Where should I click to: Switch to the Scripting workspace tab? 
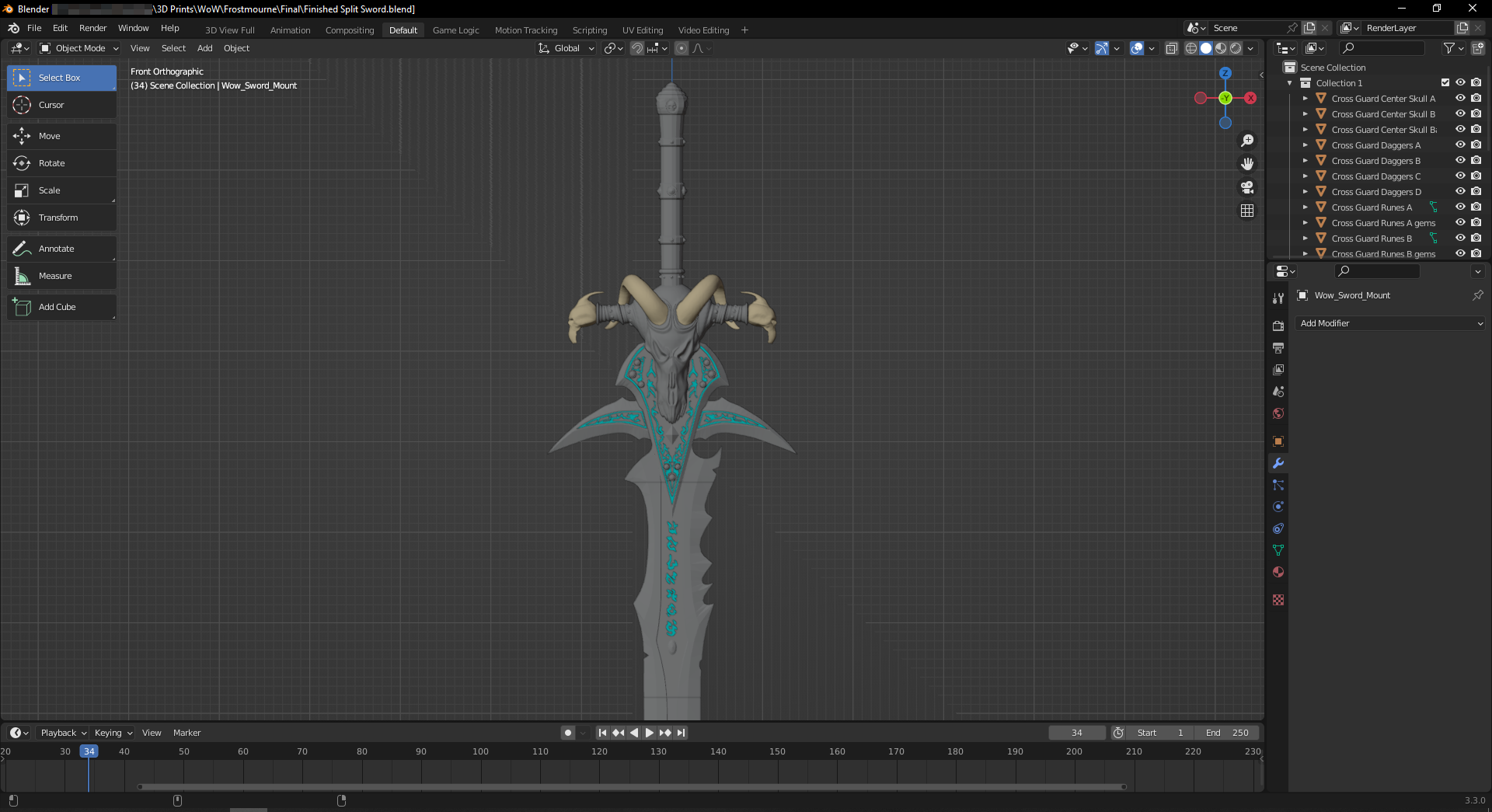(x=590, y=30)
